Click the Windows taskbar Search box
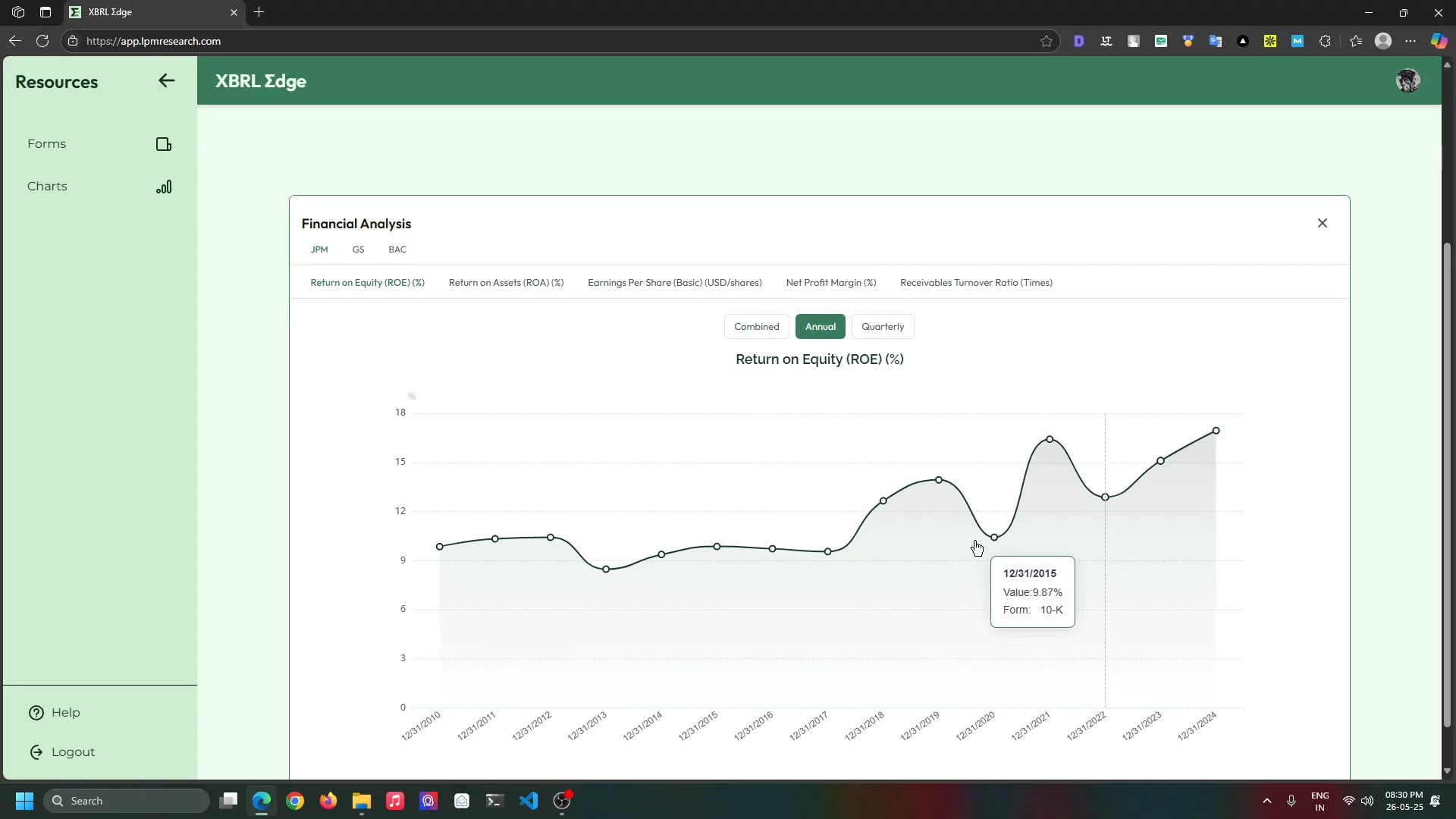 coord(126,801)
